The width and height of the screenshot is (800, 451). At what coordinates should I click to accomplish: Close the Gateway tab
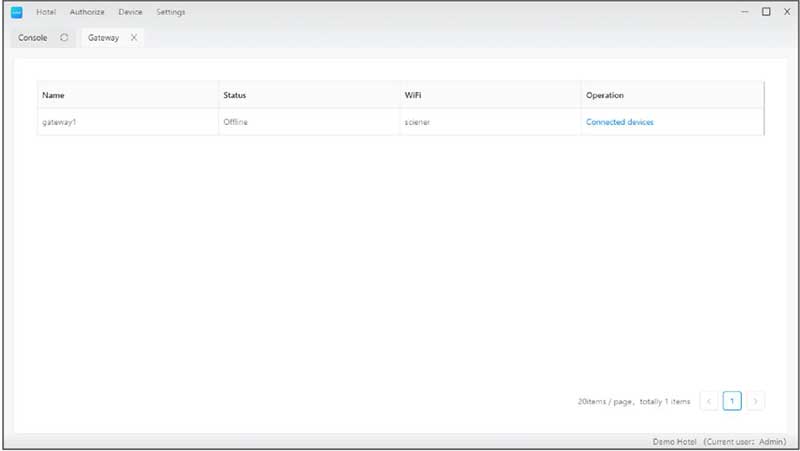[134, 38]
